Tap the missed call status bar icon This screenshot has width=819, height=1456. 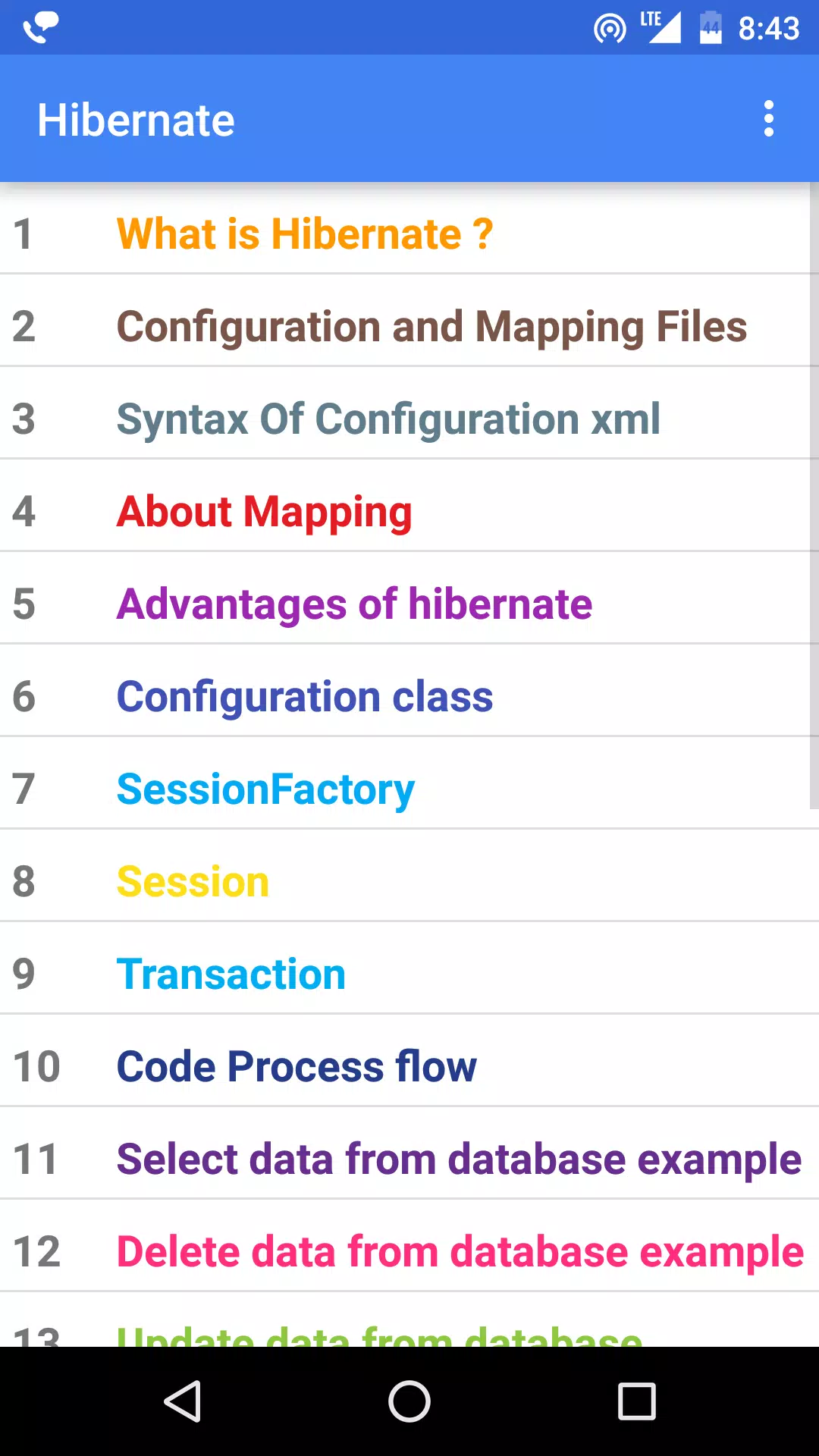point(40,28)
